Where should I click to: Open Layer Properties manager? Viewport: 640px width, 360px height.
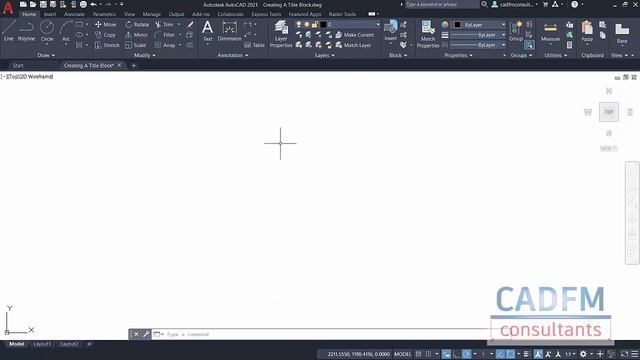pos(281,34)
